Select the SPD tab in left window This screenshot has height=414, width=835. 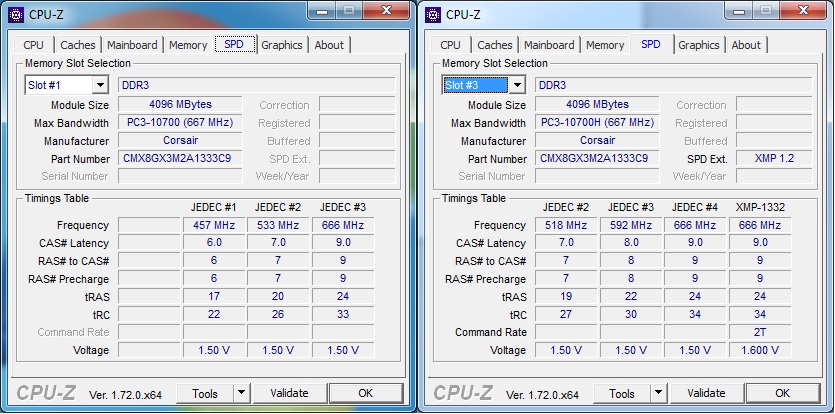coord(234,44)
